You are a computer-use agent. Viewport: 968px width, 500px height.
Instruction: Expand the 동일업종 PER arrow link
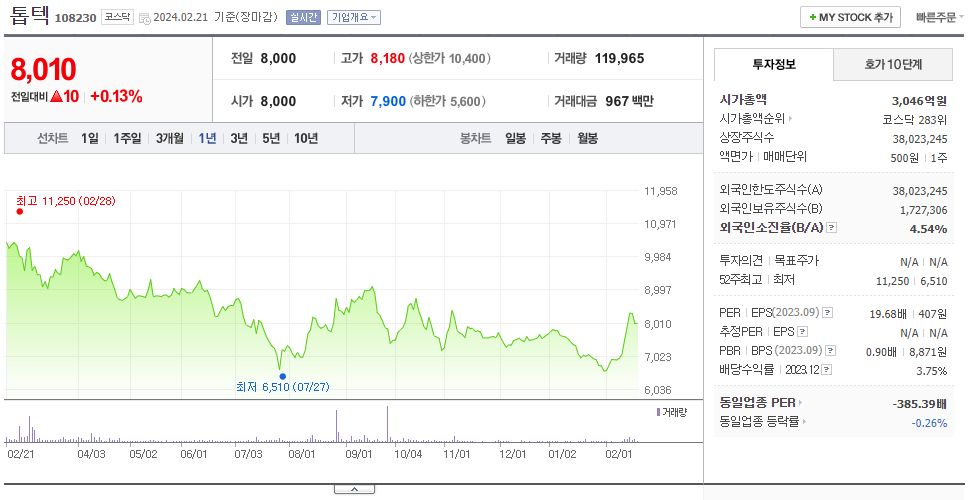click(801, 403)
